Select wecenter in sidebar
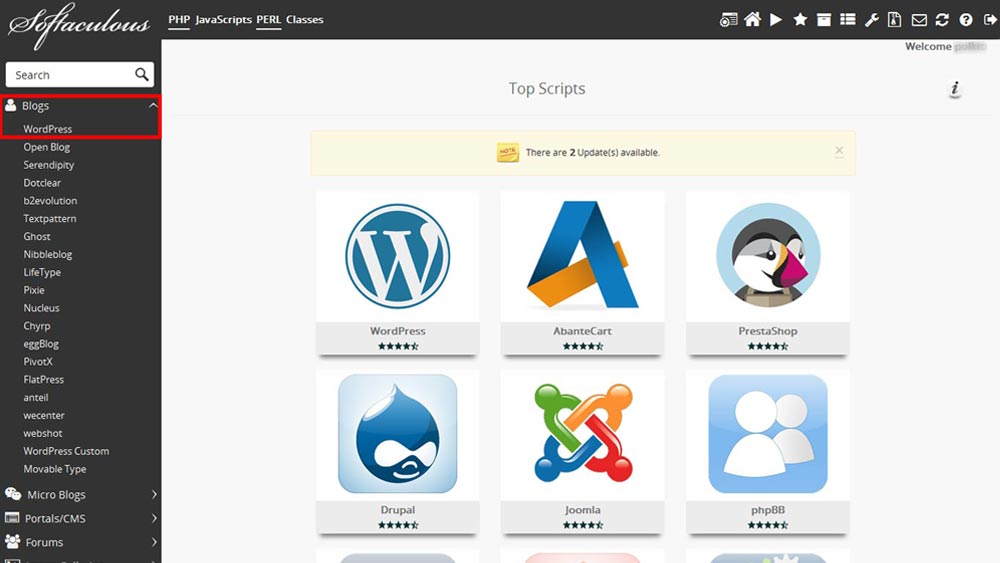Viewport: 1000px width, 563px height. click(x=44, y=415)
